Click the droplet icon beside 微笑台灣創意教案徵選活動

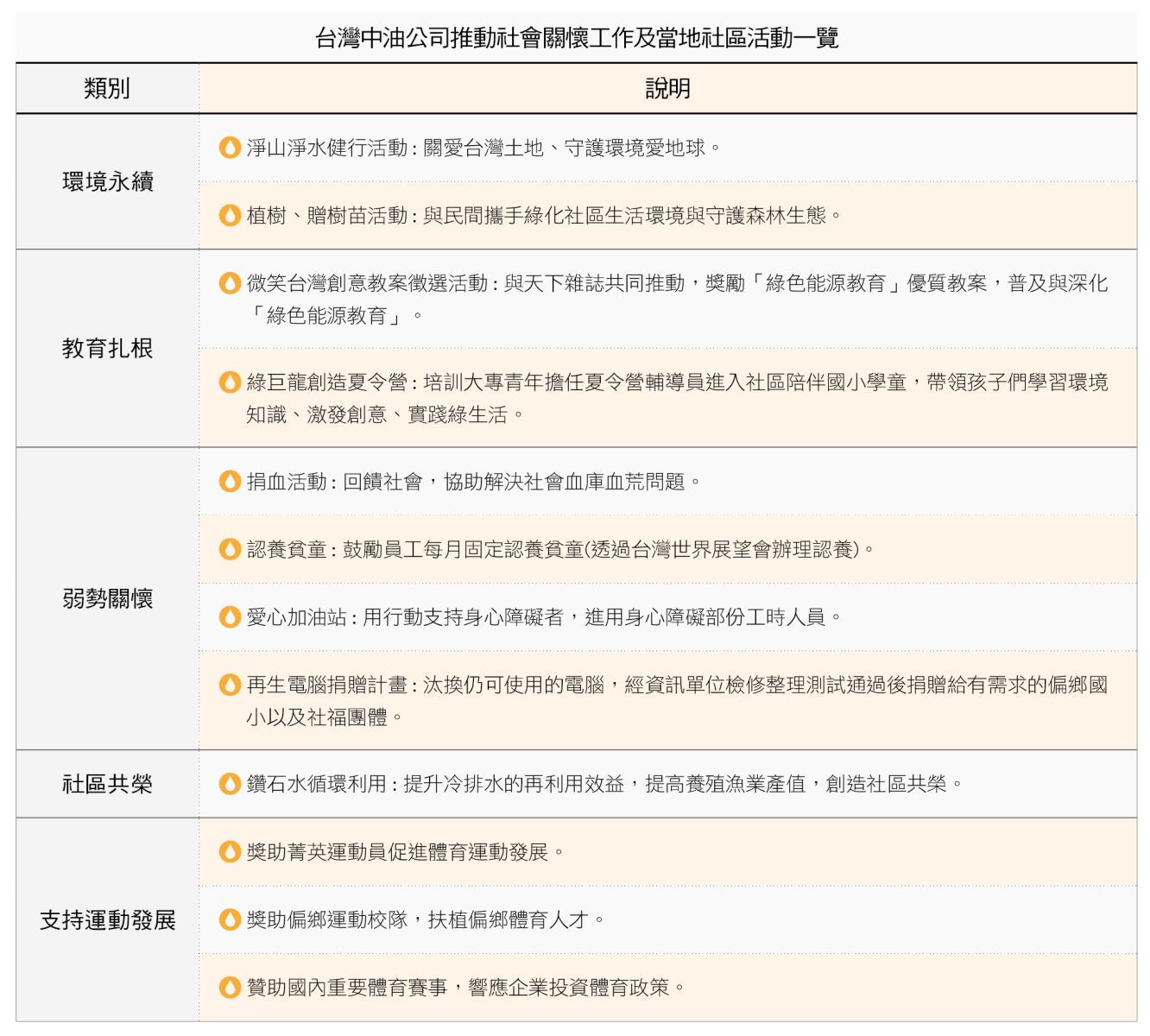coord(230,283)
